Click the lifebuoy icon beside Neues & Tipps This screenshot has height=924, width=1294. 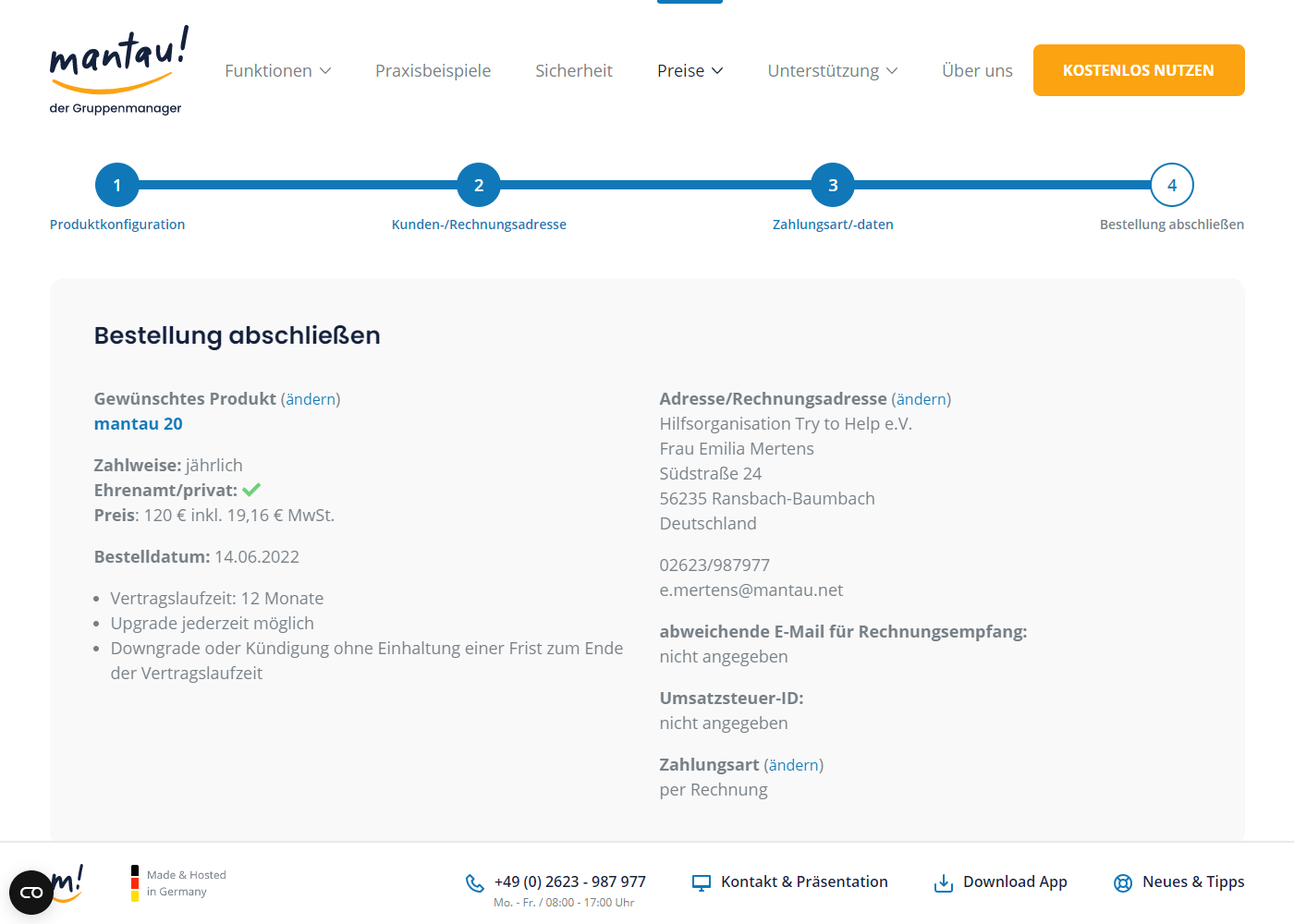(x=1123, y=883)
